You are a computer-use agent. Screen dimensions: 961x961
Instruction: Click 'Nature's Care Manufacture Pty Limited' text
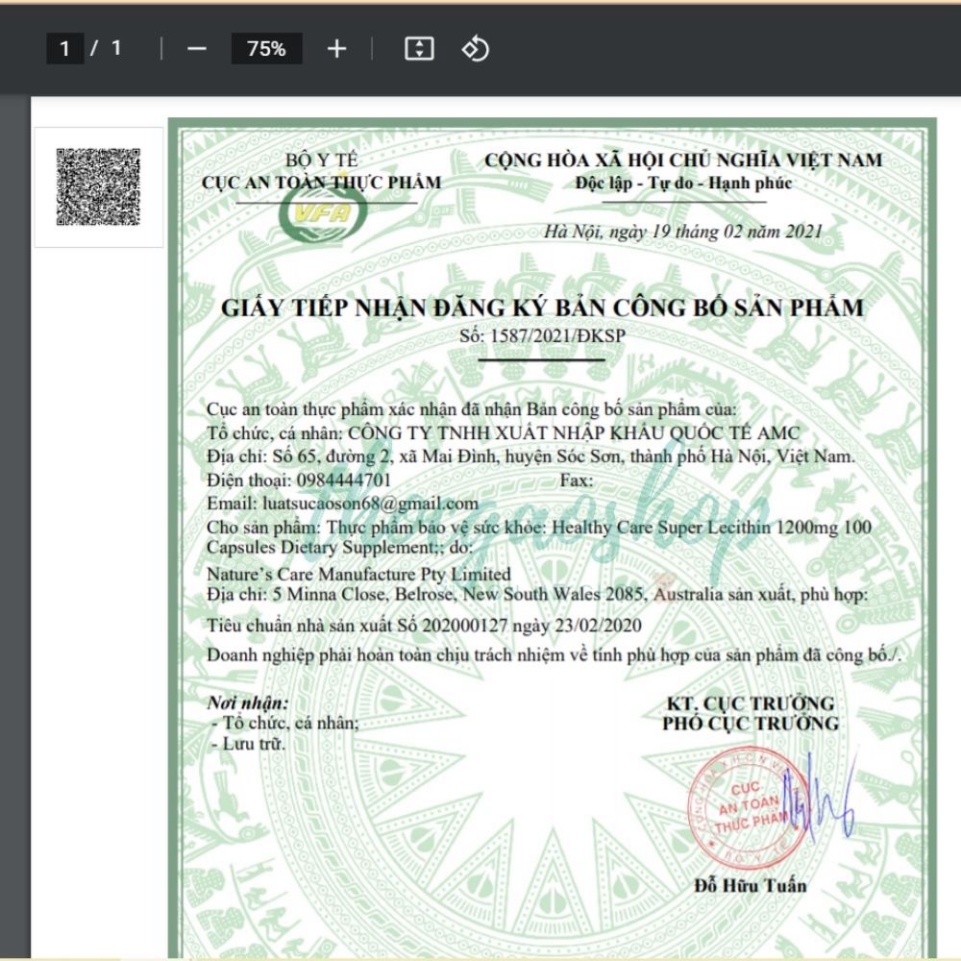pos(359,574)
